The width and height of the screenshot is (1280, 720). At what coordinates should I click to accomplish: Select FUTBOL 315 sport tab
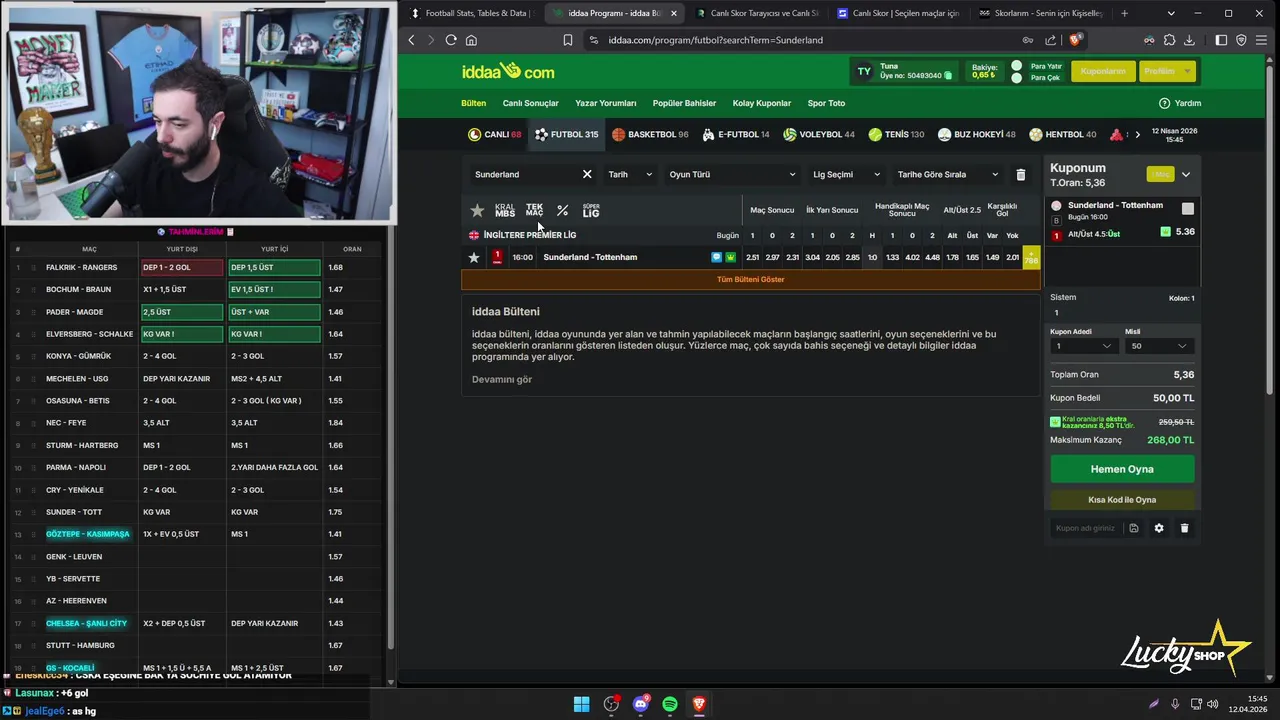(x=566, y=134)
